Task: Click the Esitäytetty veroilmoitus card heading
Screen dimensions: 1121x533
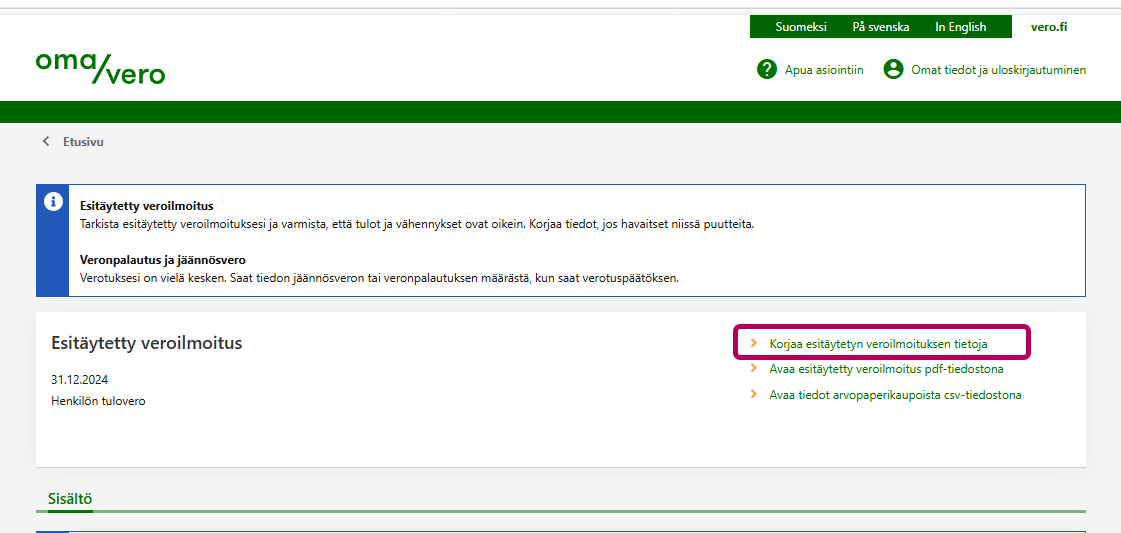Action: coord(146,343)
